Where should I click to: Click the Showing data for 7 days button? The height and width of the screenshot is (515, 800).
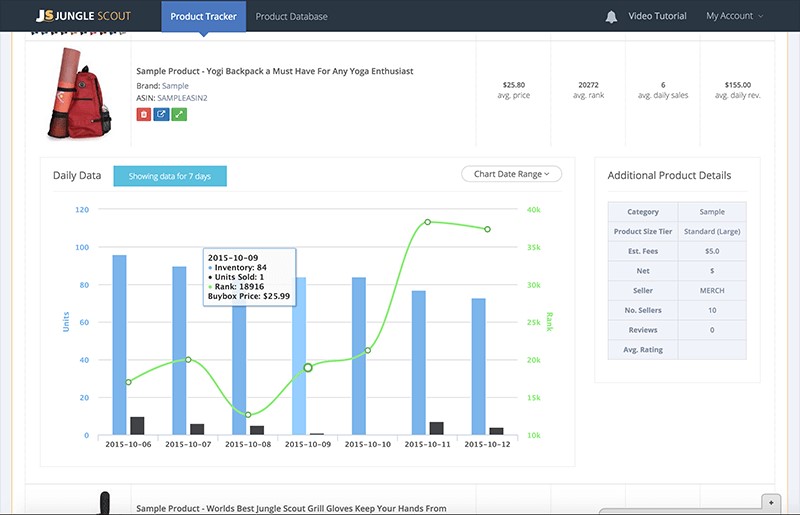coord(170,176)
